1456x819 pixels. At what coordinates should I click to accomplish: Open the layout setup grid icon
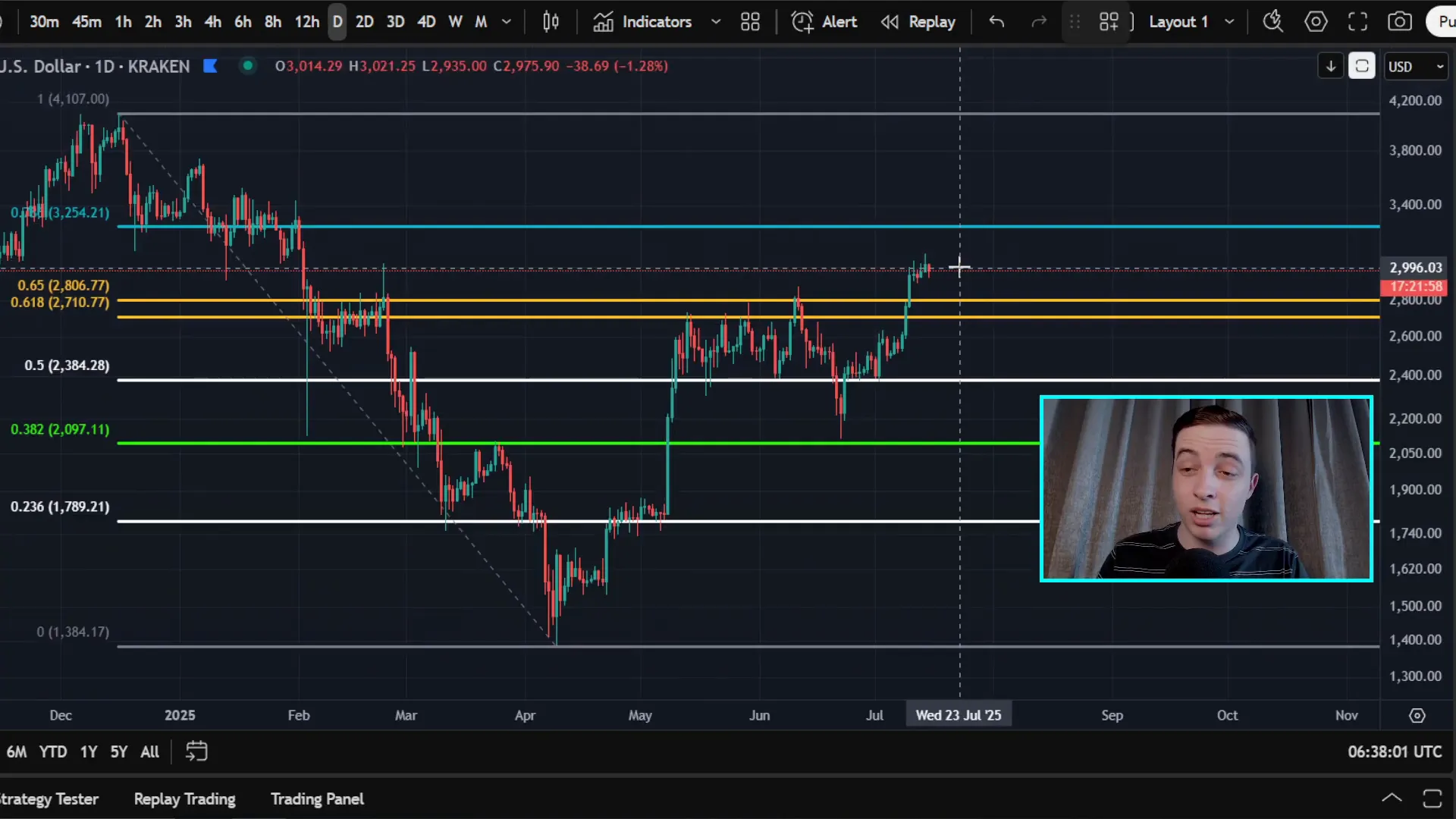pos(1109,21)
